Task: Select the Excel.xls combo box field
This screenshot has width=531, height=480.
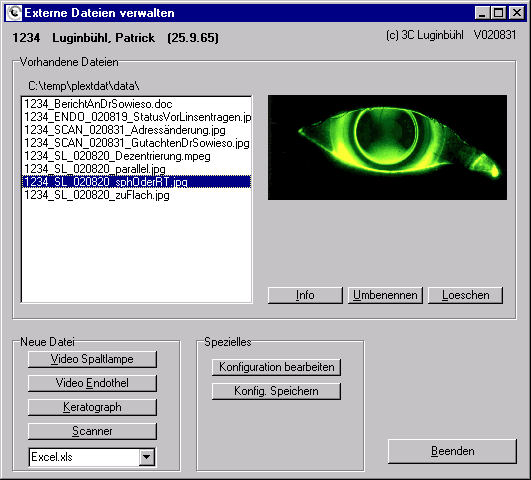Action: (x=92, y=457)
